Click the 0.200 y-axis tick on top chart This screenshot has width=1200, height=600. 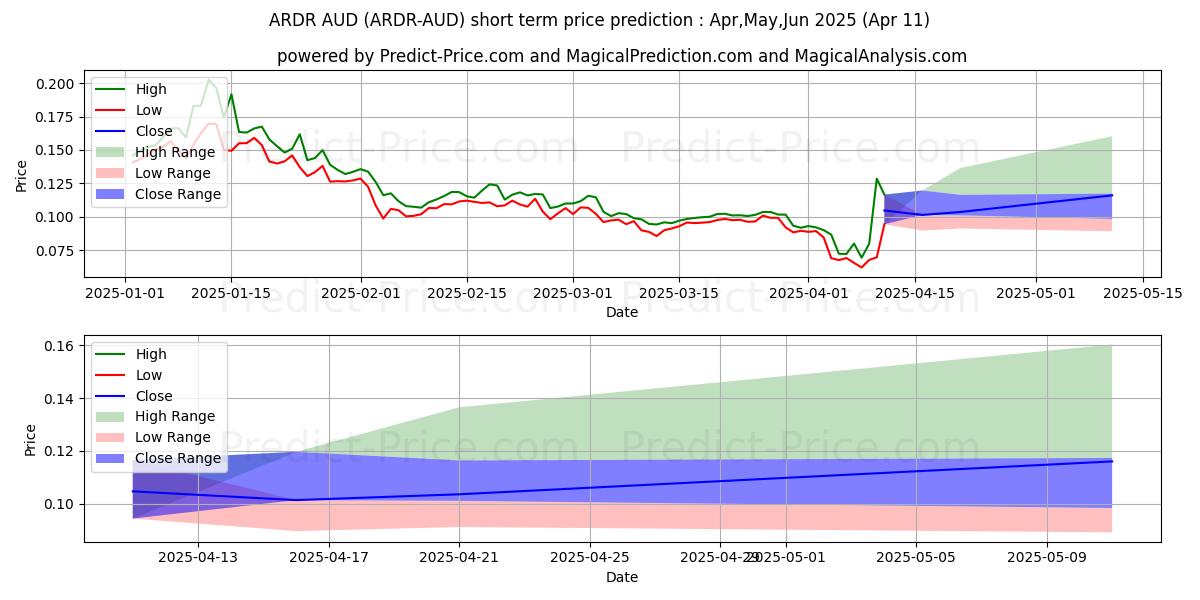pos(55,83)
